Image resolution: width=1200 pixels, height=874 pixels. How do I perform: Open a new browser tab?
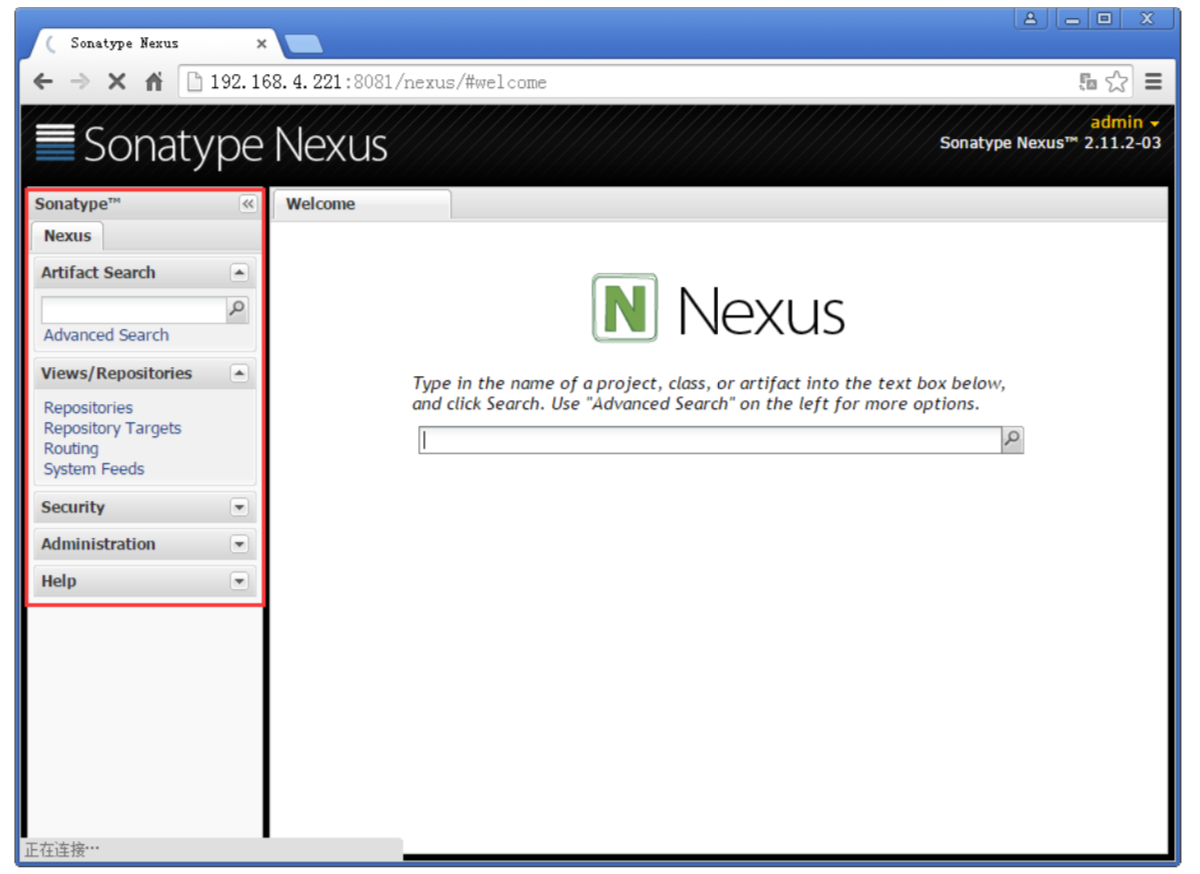tap(303, 44)
